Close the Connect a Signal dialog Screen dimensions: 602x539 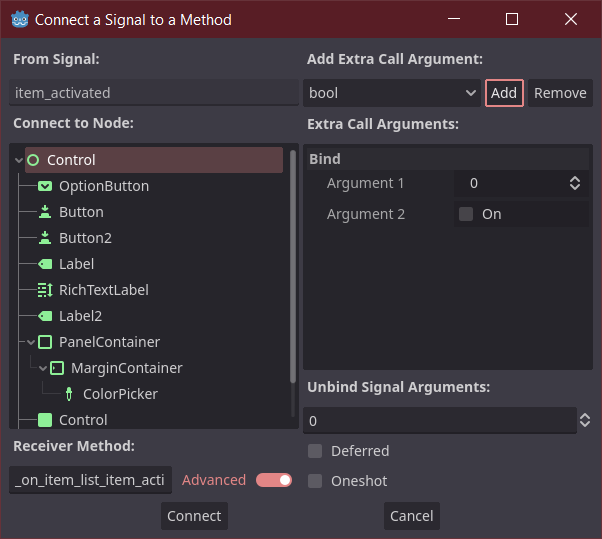[x=571, y=19]
